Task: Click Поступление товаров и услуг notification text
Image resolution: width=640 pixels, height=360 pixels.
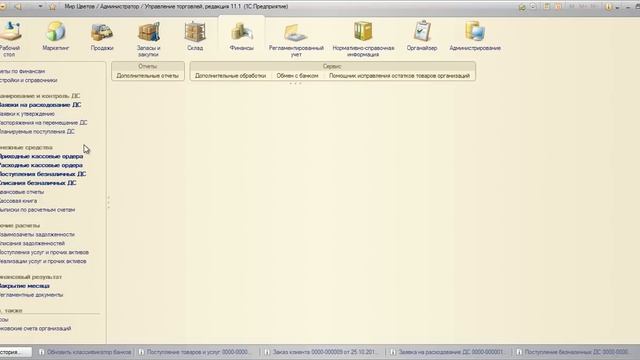Action: [x=198, y=352]
